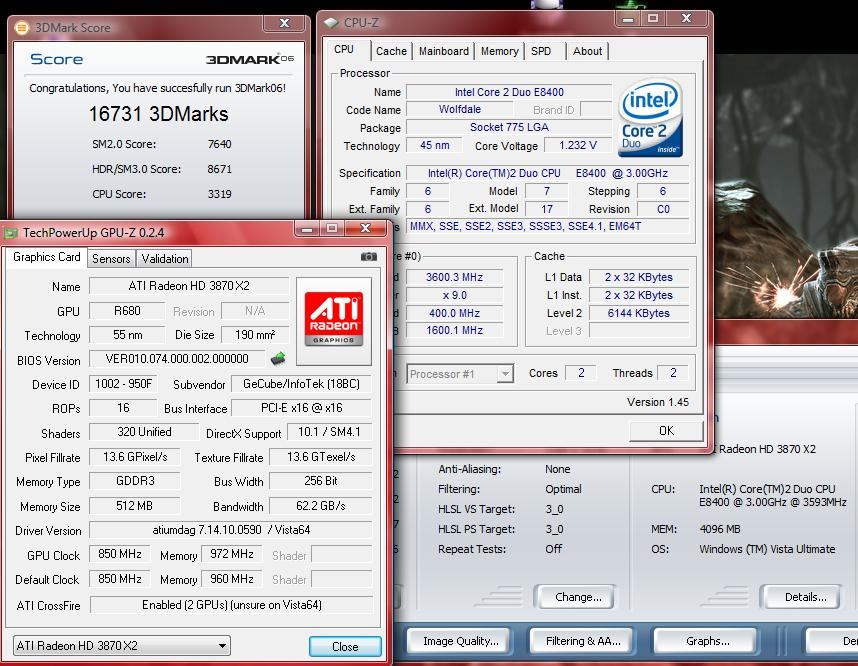The image size is (858, 666).
Task: Click the Memory Size value 512 MB
Action: (x=135, y=506)
